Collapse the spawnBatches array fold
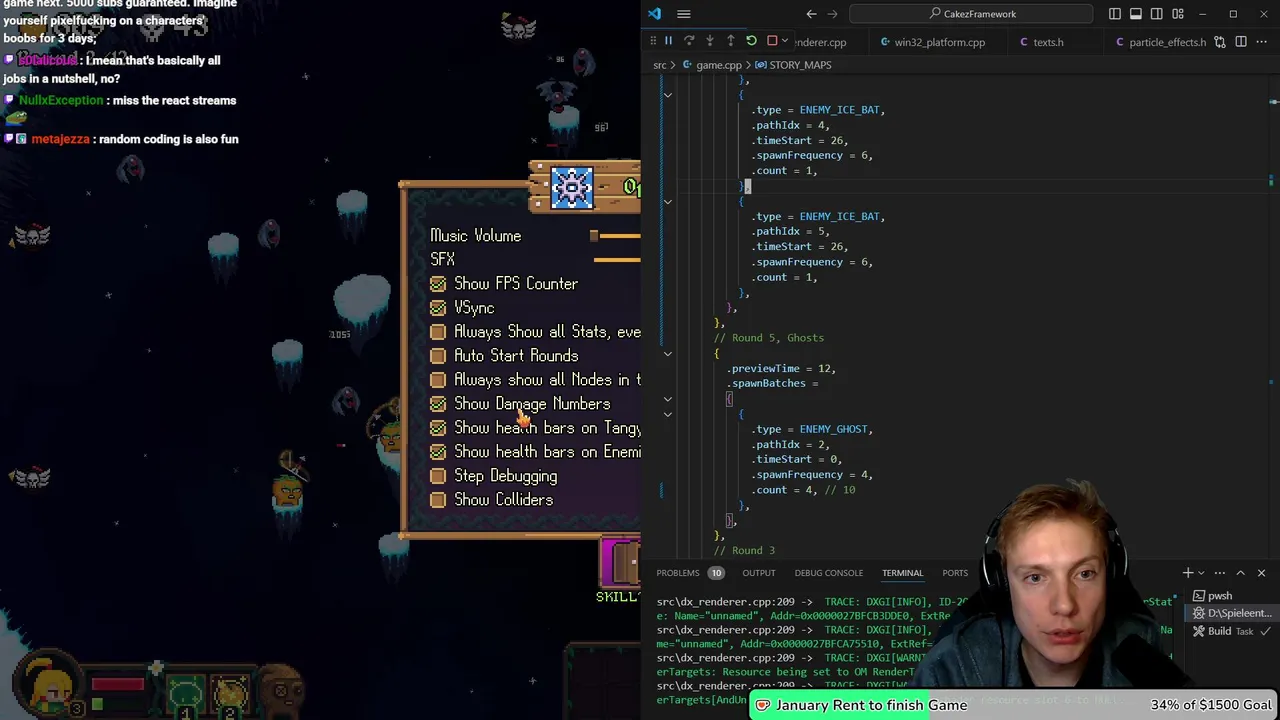Screen dimensions: 1280x720 (668, 399)
